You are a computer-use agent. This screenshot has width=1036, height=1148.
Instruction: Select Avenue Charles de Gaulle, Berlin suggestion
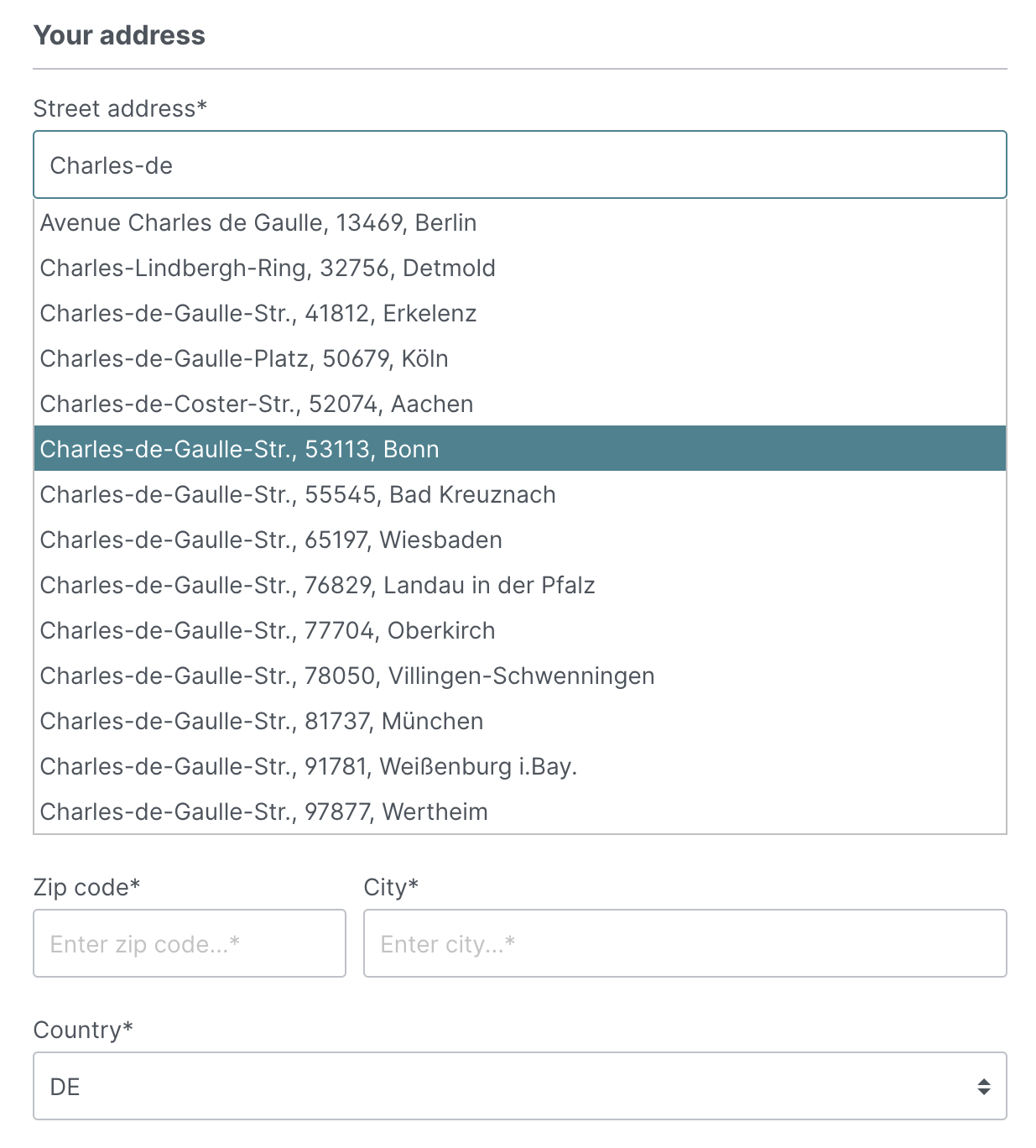[x=258, y=223]
